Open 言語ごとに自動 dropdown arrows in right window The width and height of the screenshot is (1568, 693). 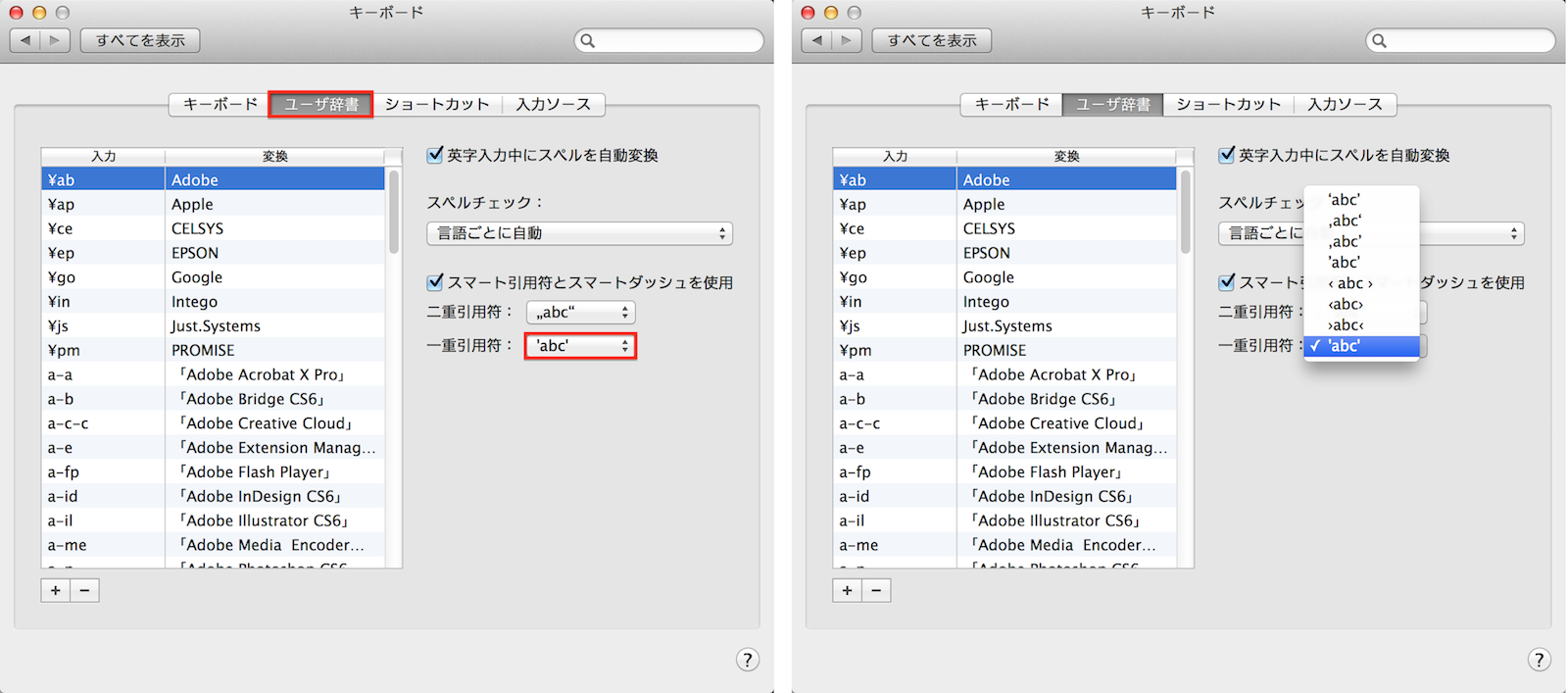click(1514, 233)
